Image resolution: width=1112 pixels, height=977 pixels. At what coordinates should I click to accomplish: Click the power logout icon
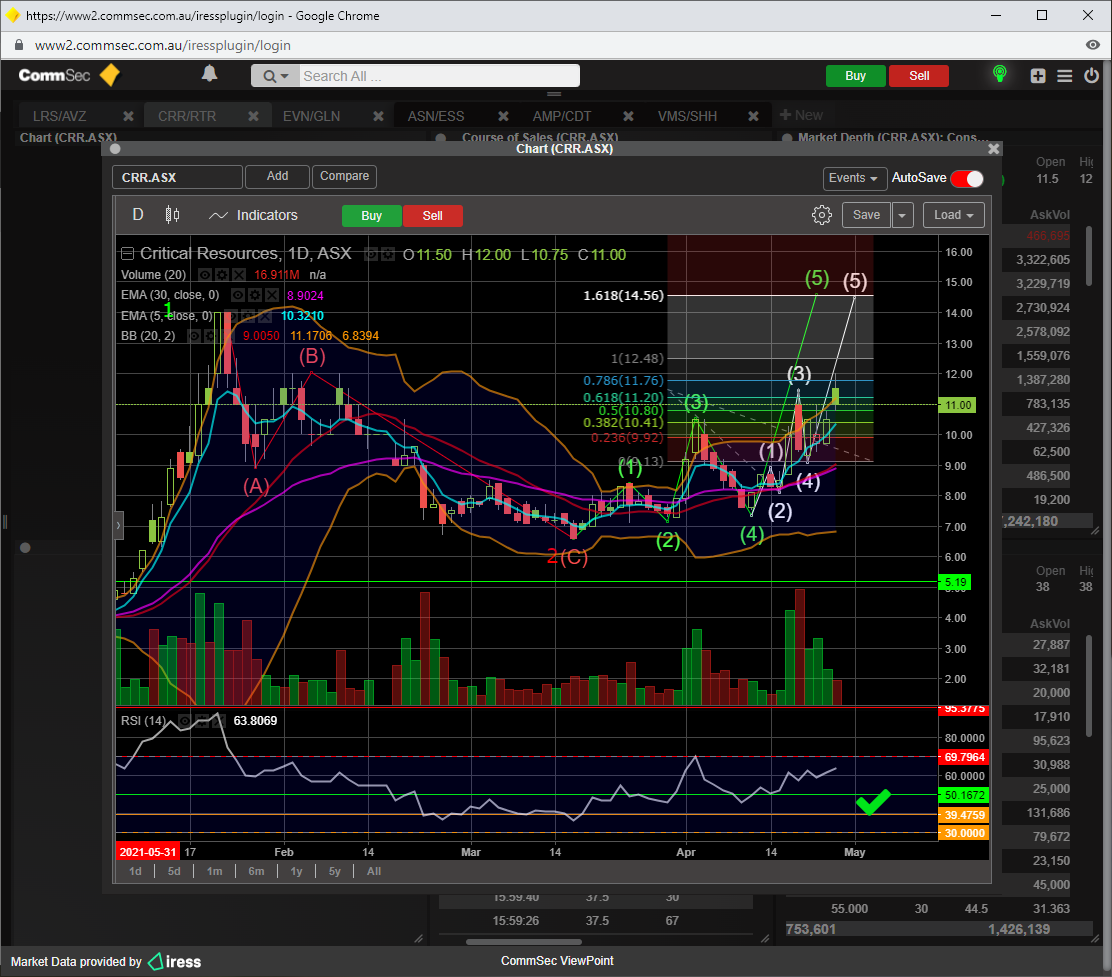[x=1091, y=75]
